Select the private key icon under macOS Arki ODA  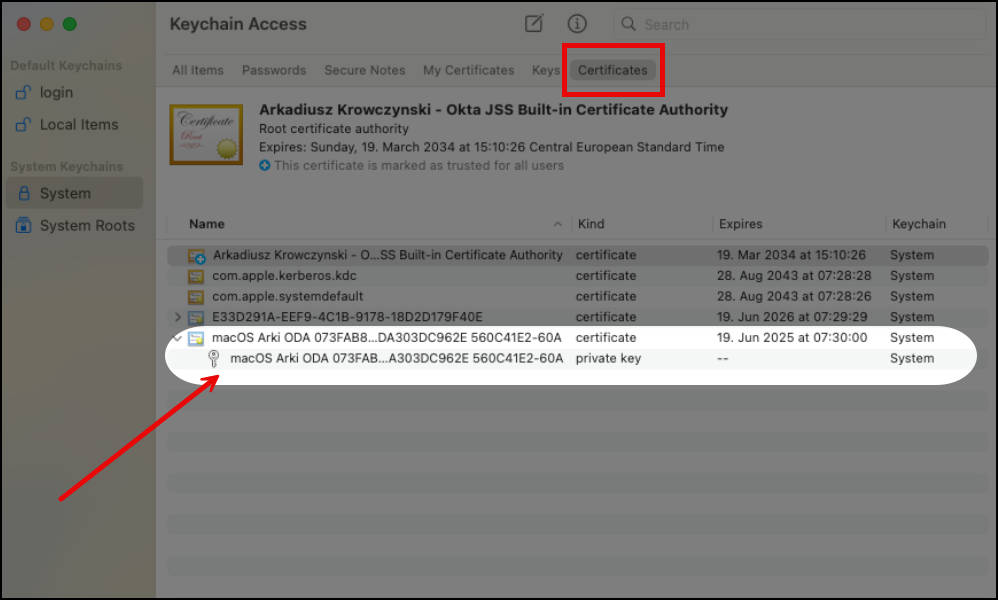214,358
